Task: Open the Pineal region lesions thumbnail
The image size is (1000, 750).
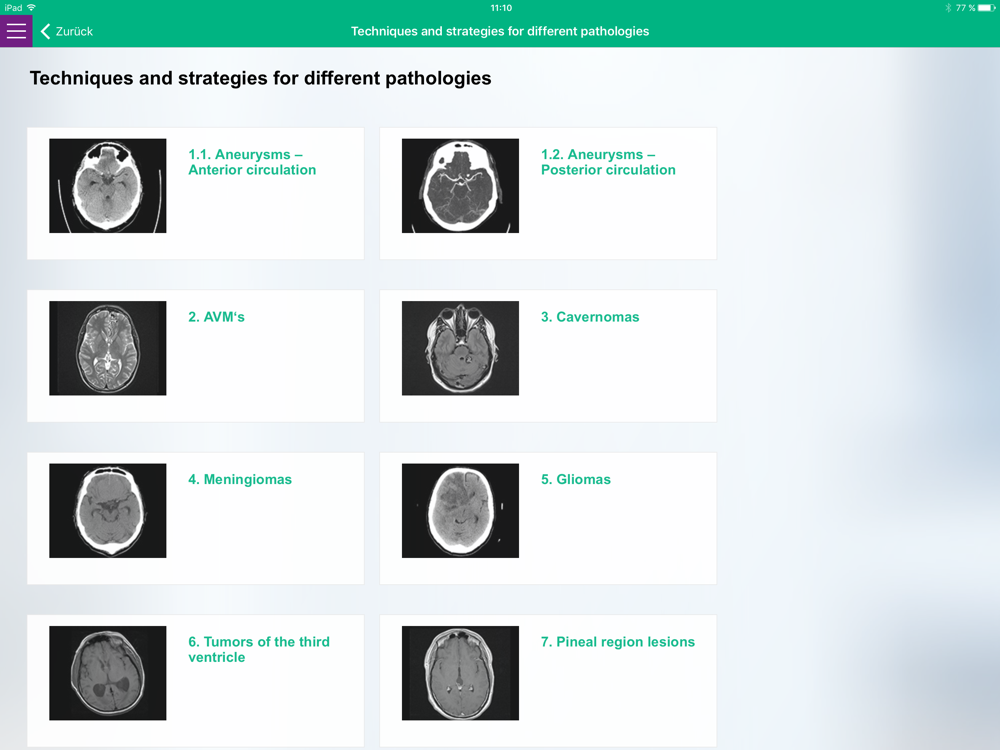Action: click(x=460, y=673)
